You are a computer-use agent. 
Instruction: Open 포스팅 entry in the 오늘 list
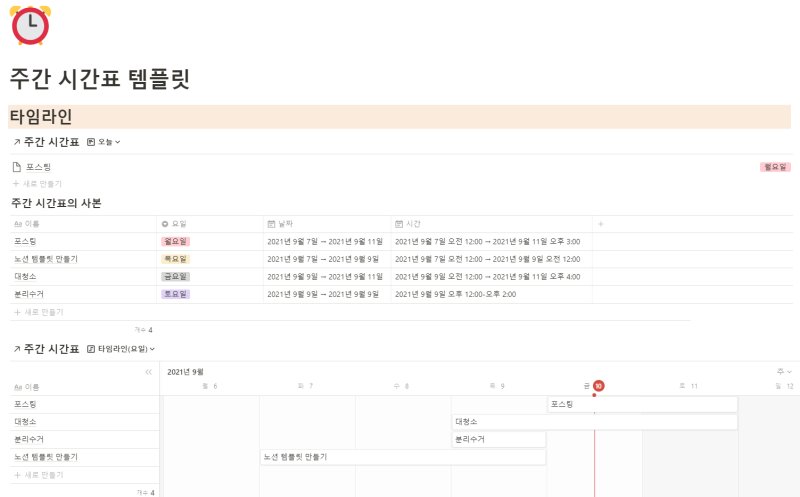(x=38, y=167)
